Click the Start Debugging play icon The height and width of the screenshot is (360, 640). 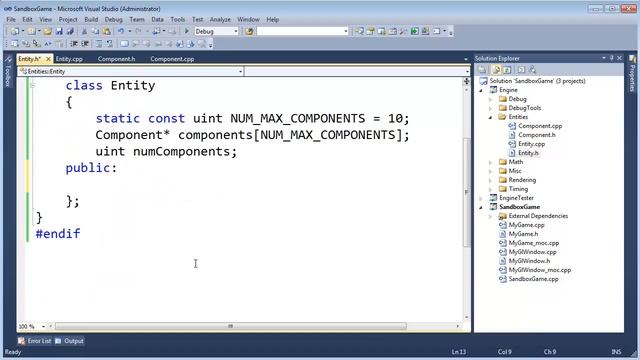pyautogui.click(x=187, y=31)
